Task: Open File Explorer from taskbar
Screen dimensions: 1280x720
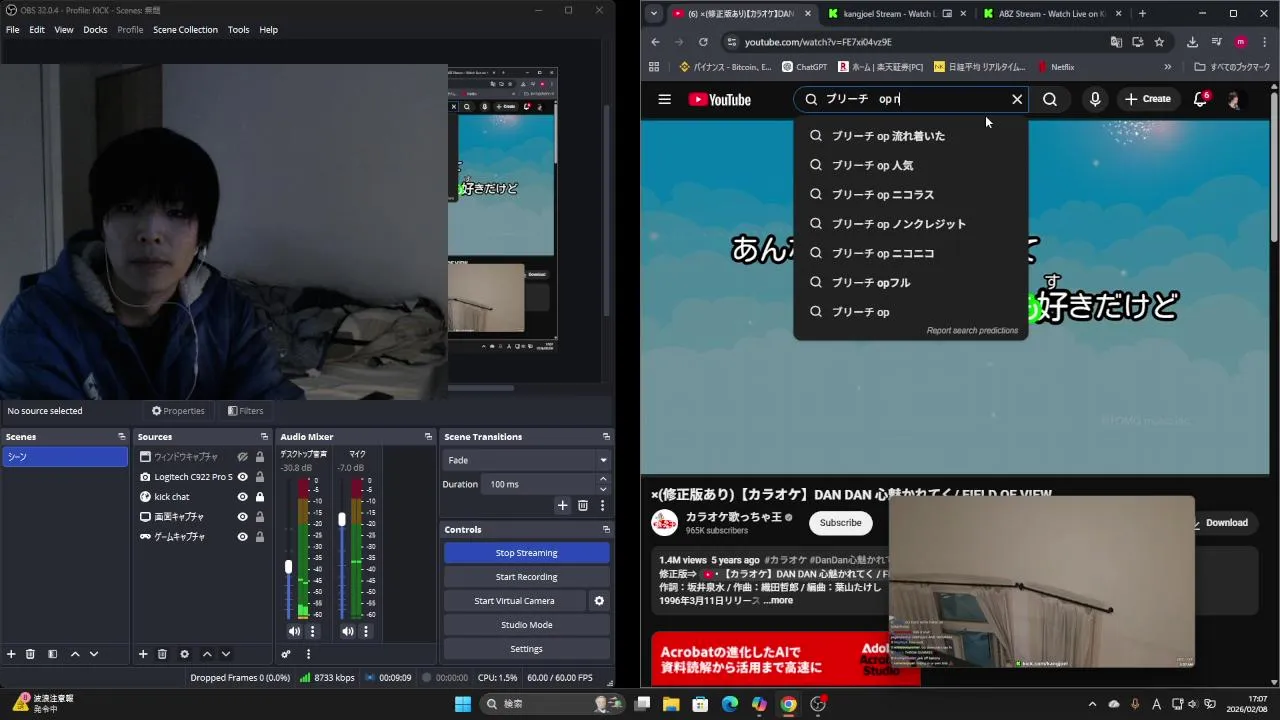Action: click(671, 704)
